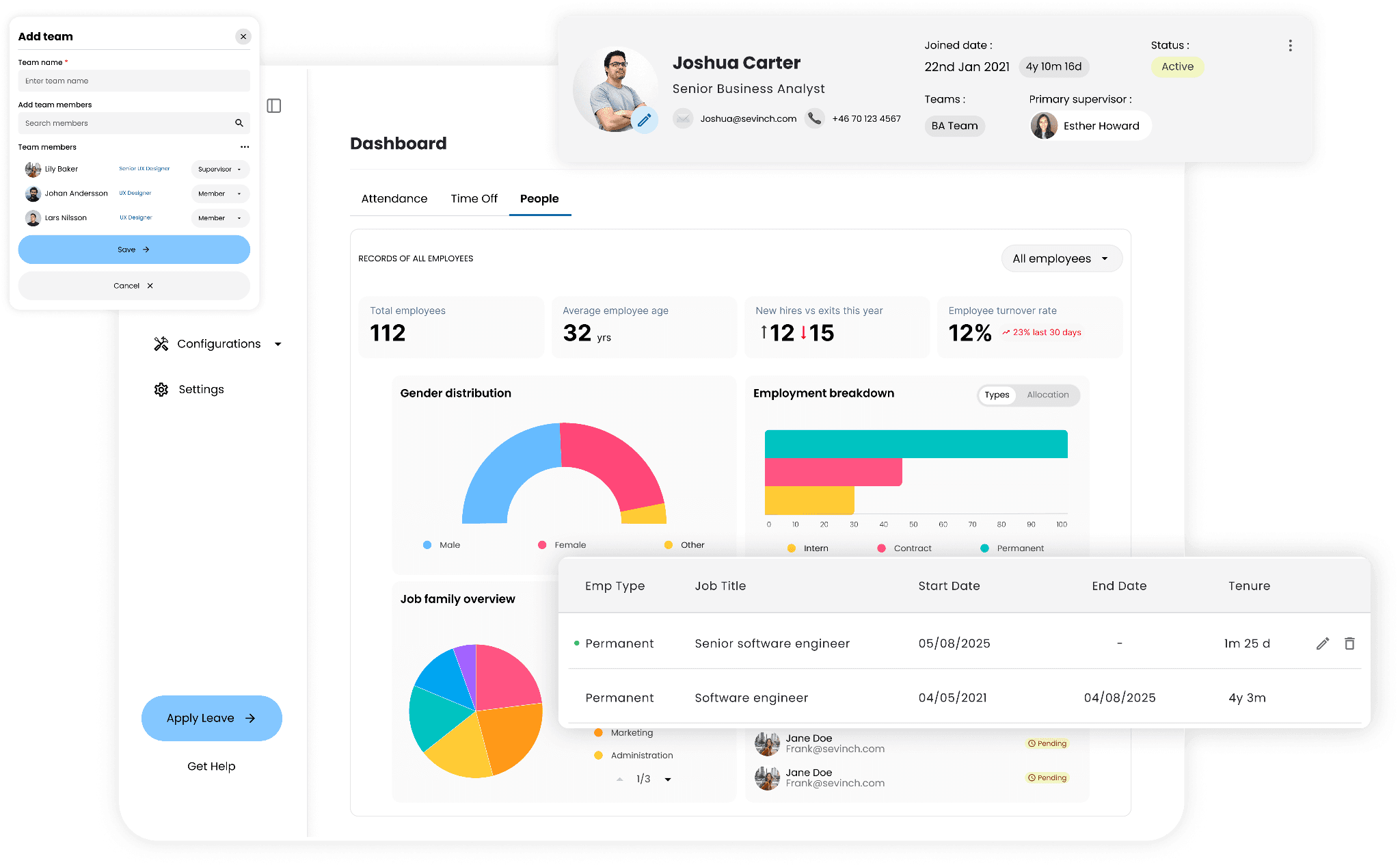
Task: Open the Team members three-dot options
Action: pos(245,147)
